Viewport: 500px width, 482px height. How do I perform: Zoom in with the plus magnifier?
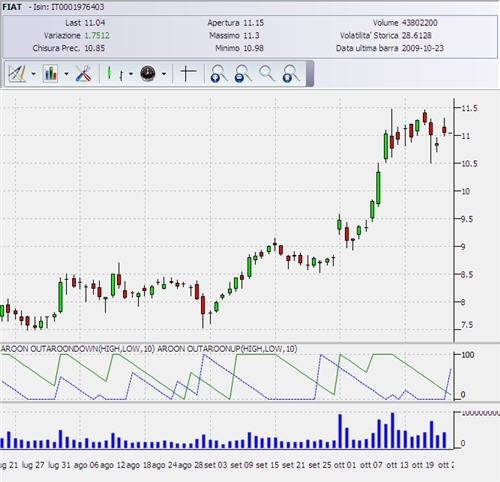(x=219, y=73)
